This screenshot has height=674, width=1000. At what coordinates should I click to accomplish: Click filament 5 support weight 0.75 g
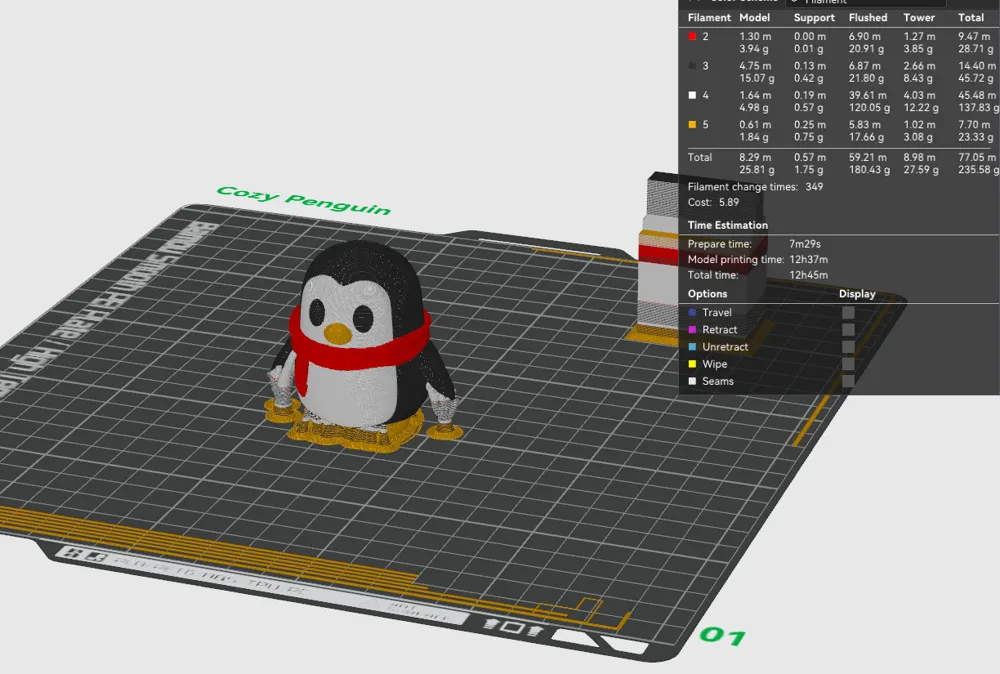[809, 137]
